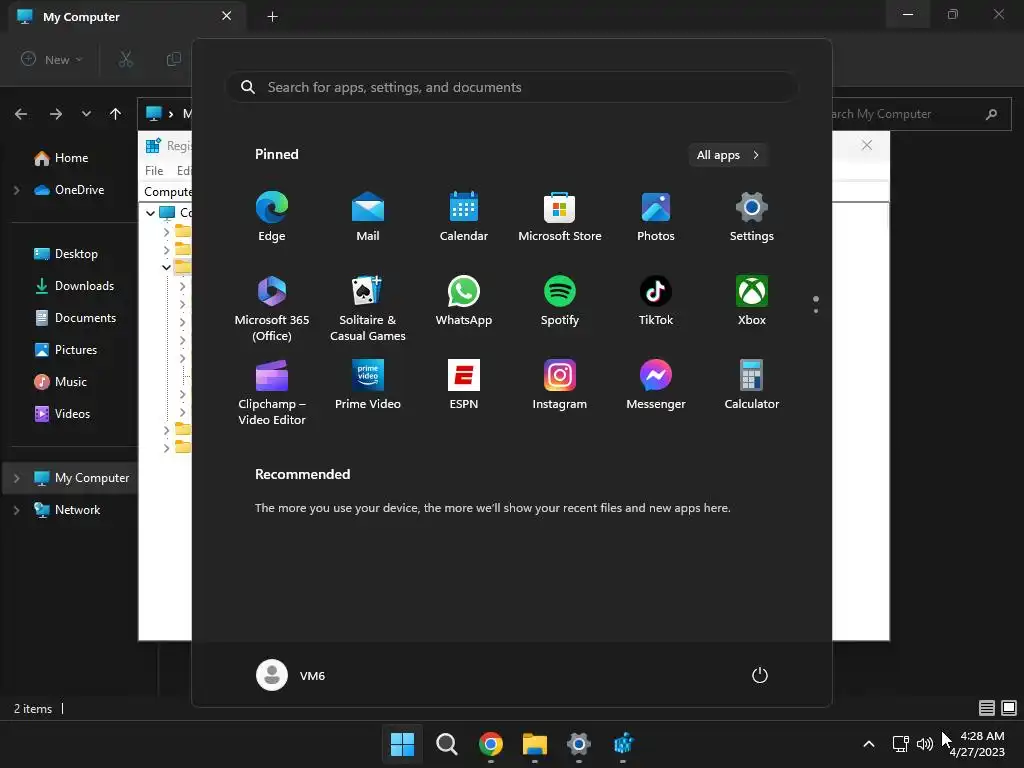Open Settings from the taskbar
Image resolution: width=1024 pixels, height=768 pixels.
pos(579,743)
